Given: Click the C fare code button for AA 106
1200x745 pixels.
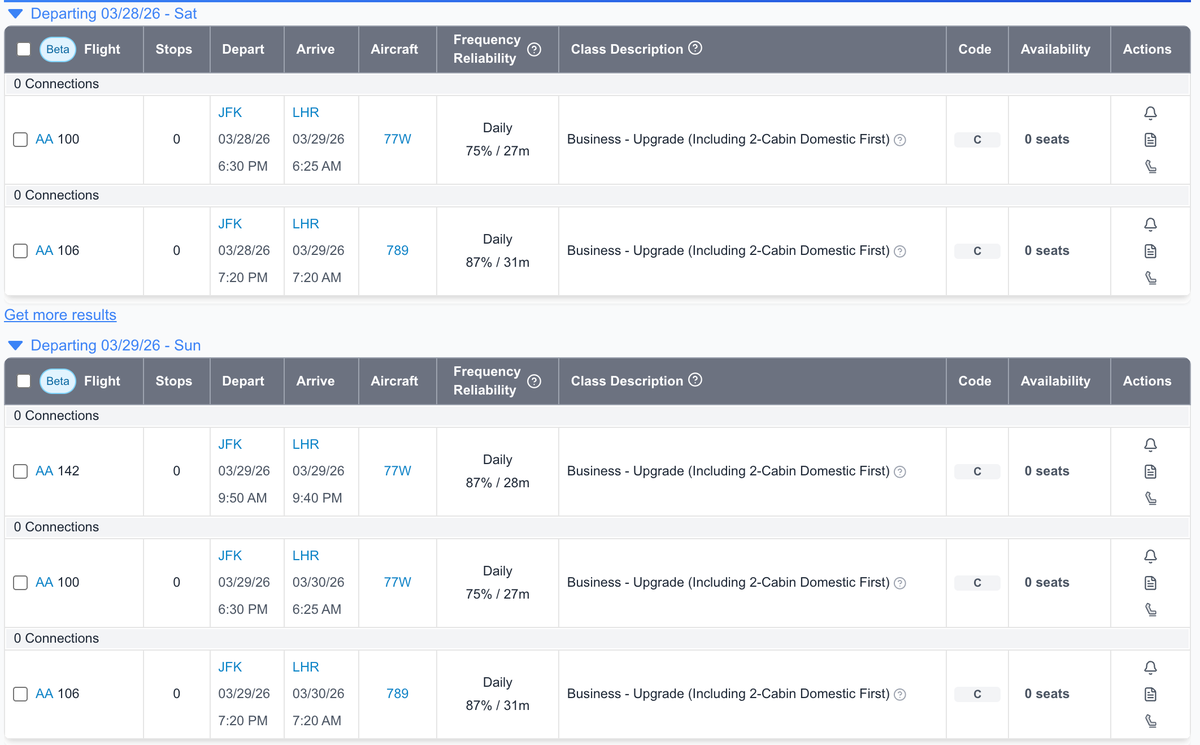Looking at the screenshot, I should coord(977,250).
